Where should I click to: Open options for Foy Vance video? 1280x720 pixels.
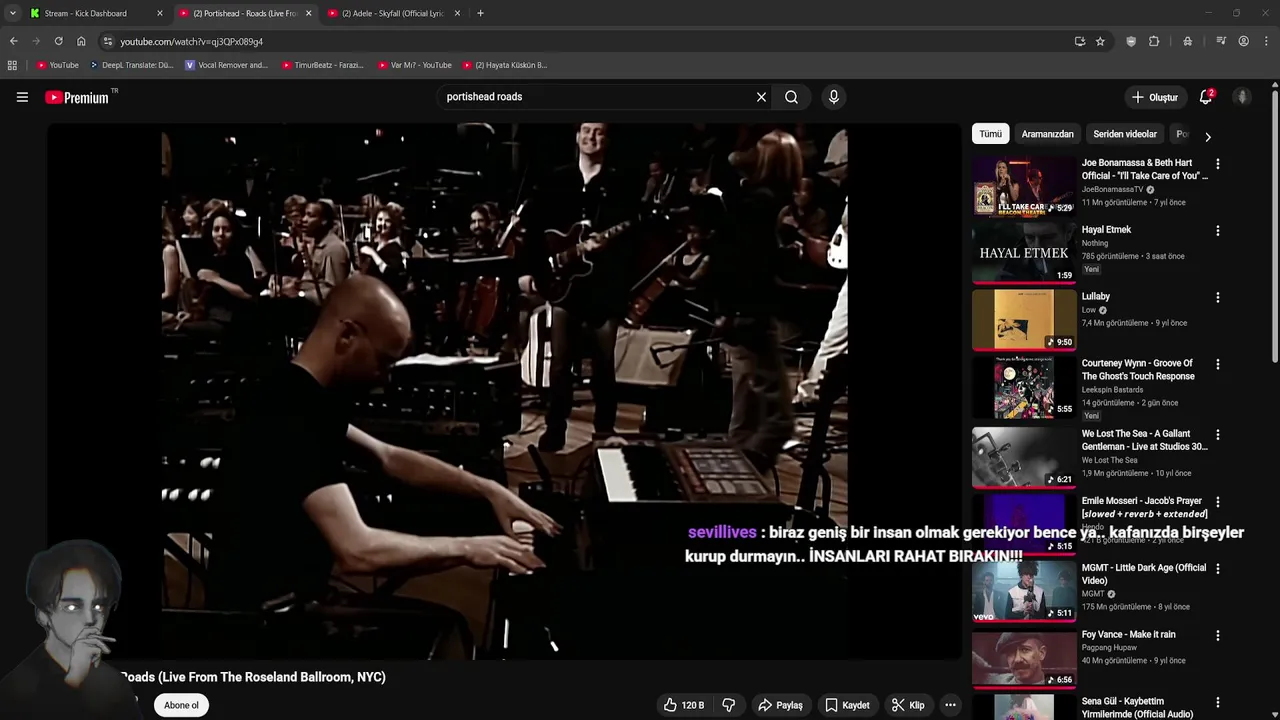click(x=1217, y=636)
